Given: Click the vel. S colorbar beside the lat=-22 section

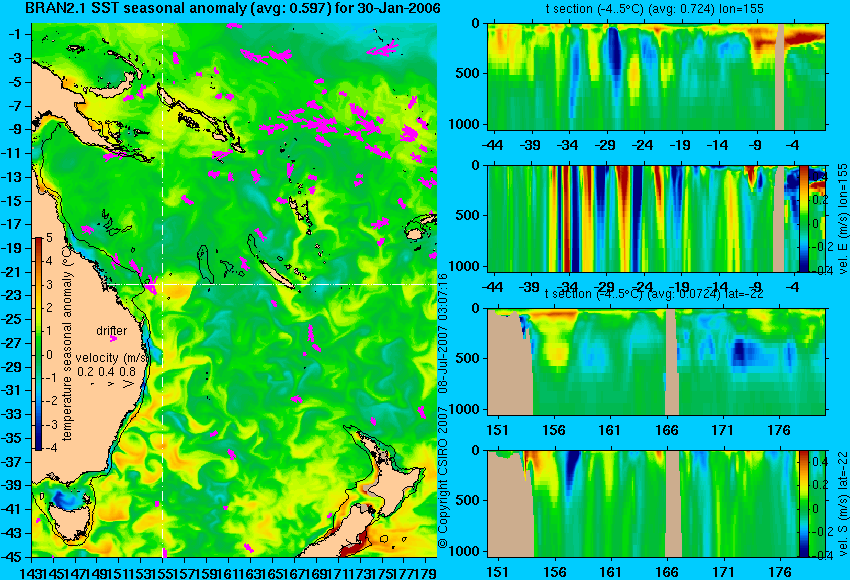Looking at the screenshot, I should [803, 504].
